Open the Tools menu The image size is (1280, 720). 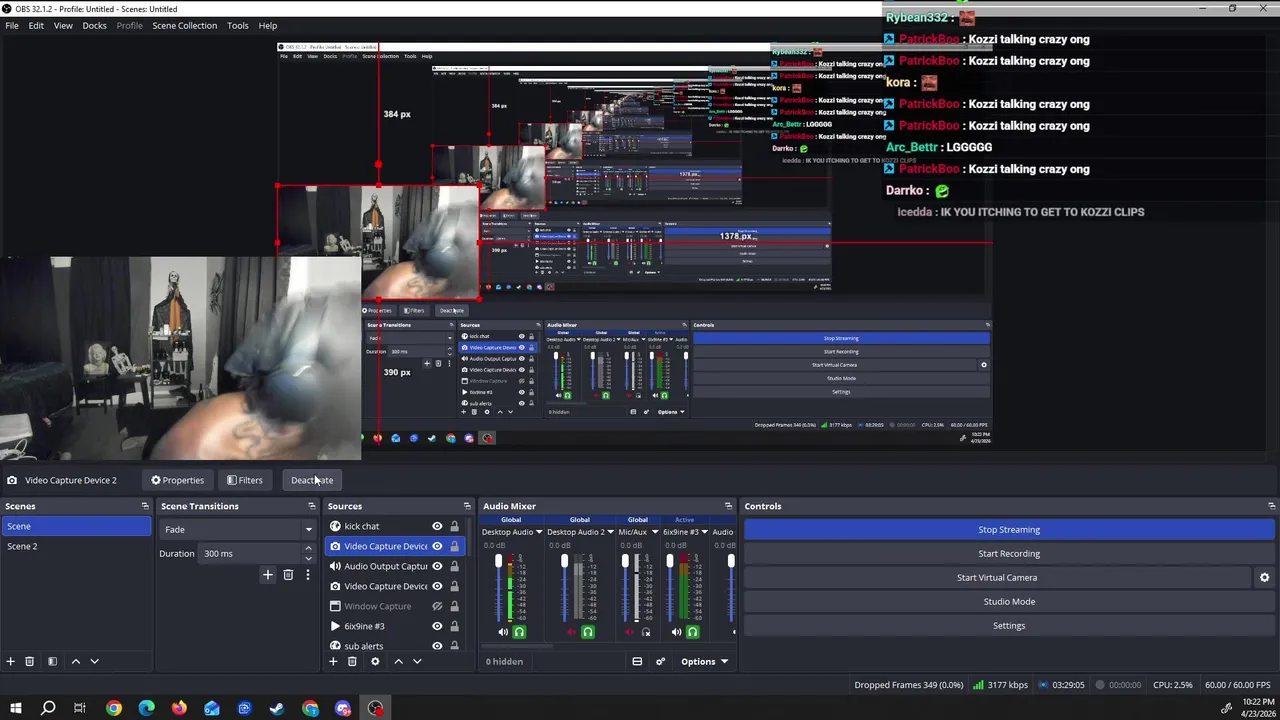click(237, 25)
